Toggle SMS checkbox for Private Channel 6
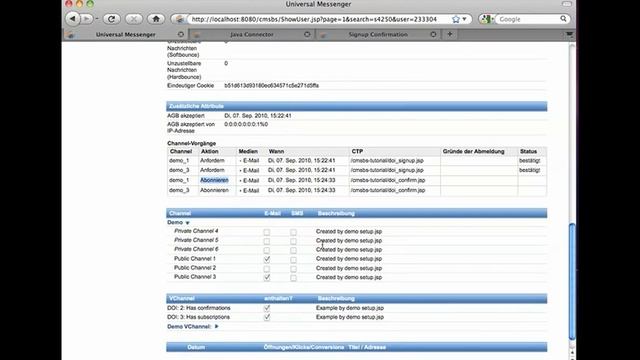The width and height of the screenshot is (640, 360). point(293,250)
